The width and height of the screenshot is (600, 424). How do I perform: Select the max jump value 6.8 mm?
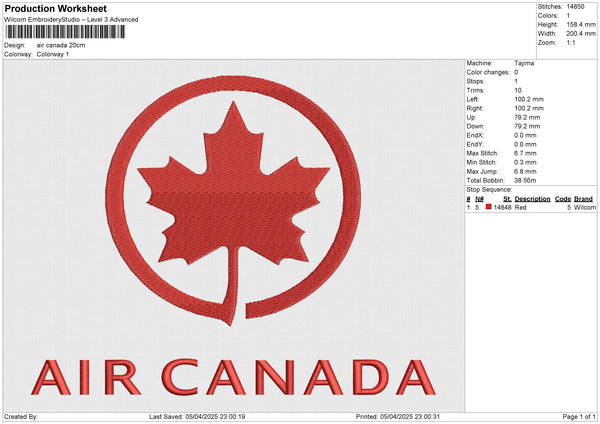[525, 171]
